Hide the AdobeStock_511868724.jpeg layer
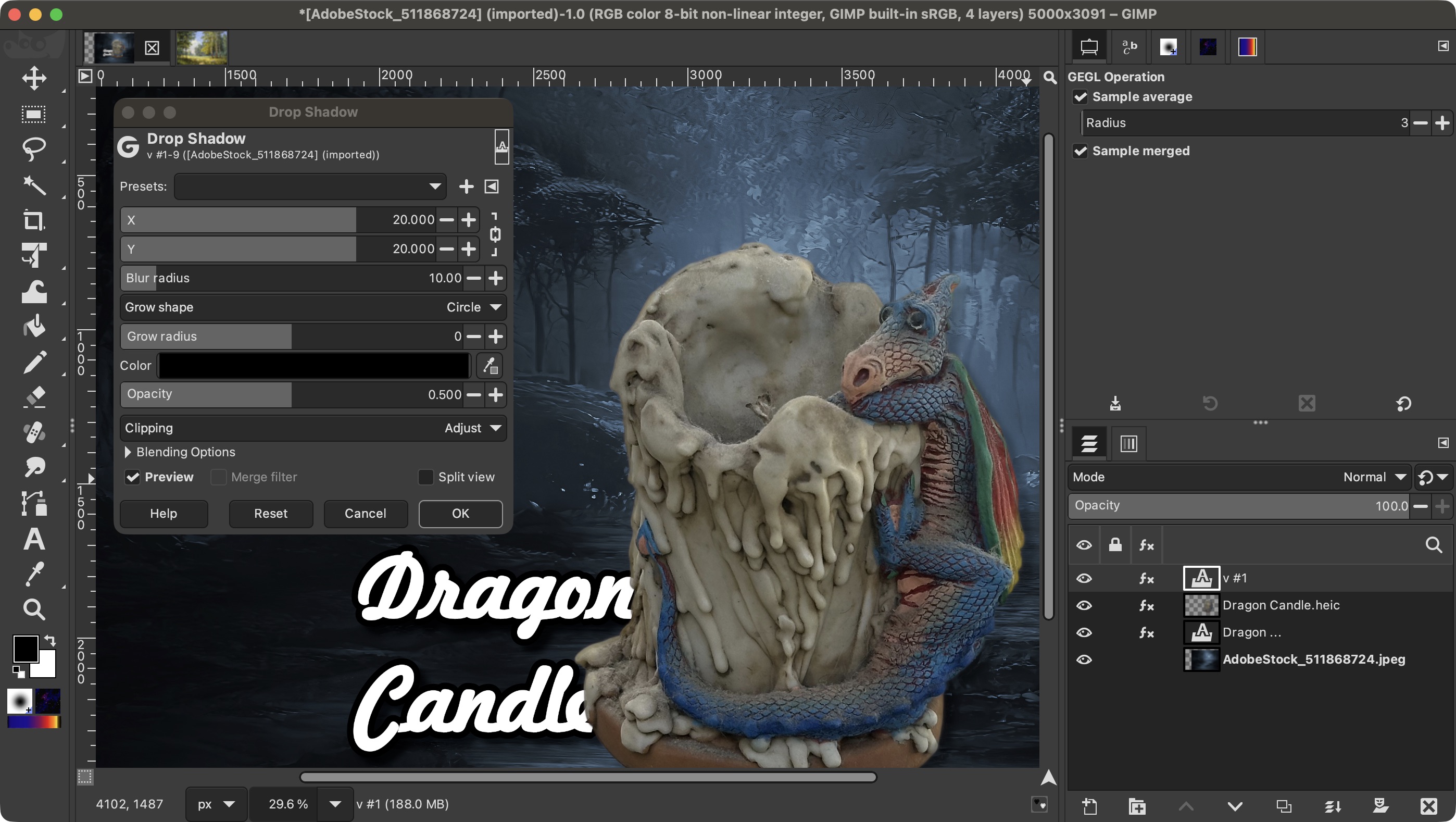1456x822 pixels. pos(1084,660)
